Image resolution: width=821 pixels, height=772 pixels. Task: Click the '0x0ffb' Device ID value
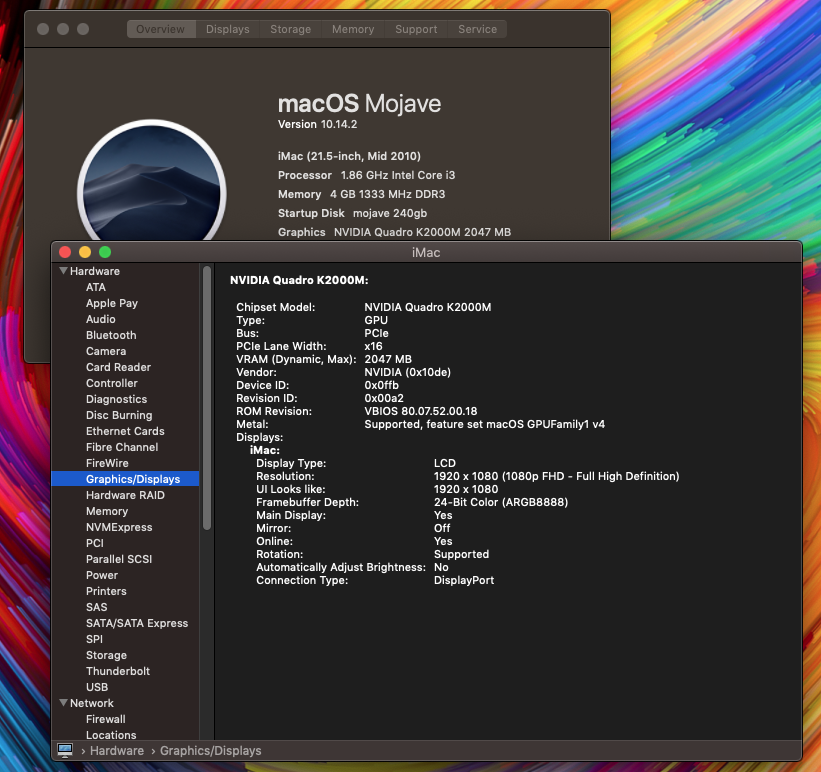point(381,385)
